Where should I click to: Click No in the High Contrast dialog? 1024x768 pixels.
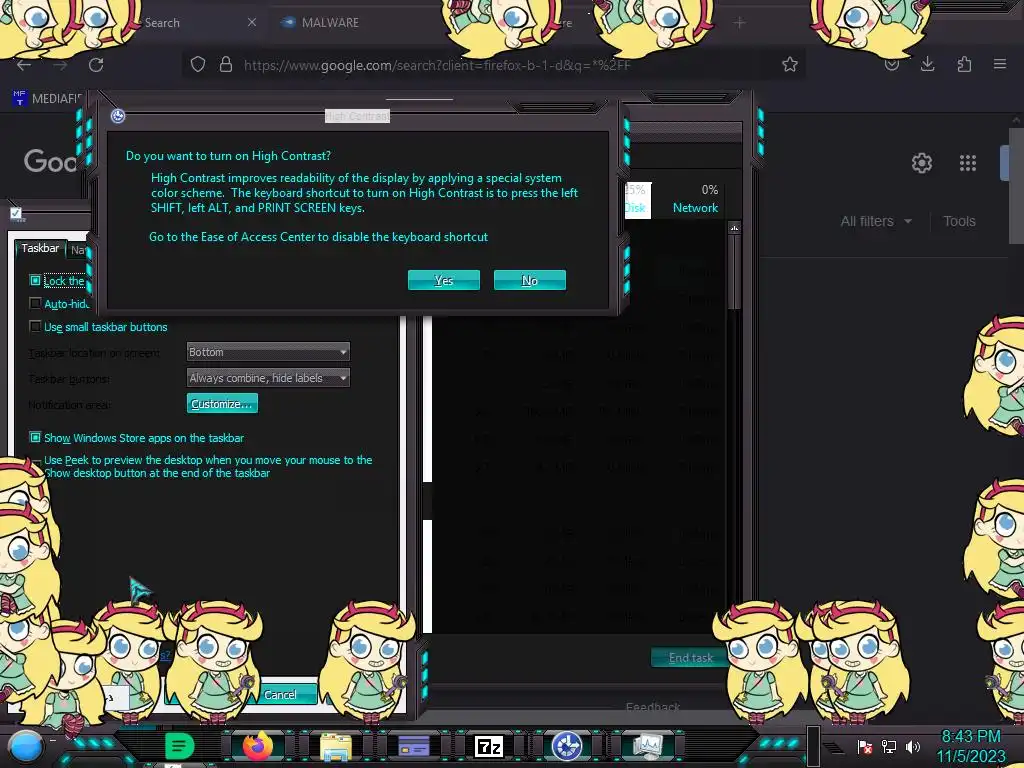530,280
